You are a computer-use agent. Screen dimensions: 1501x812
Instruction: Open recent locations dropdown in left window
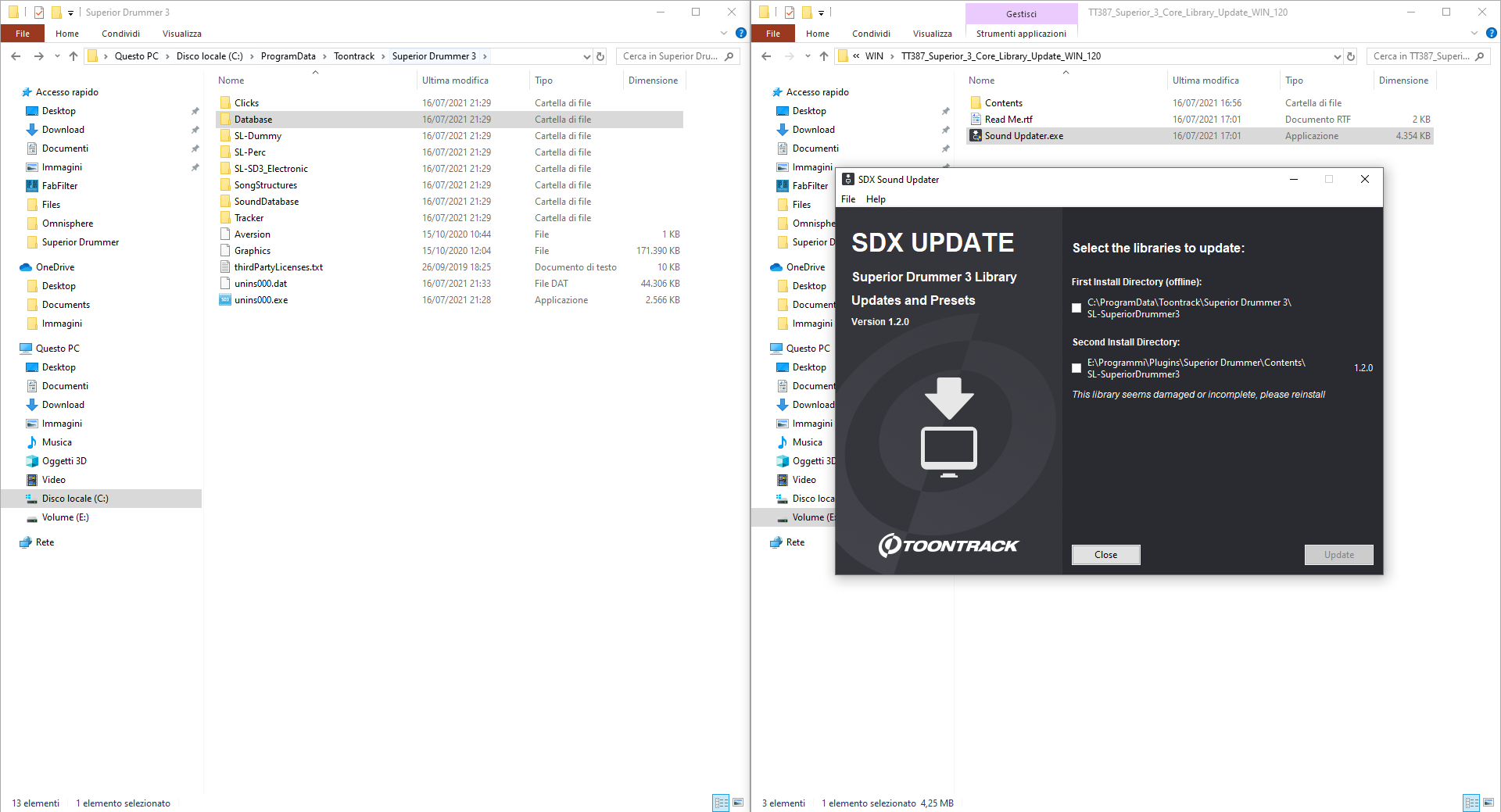point(57,56)
